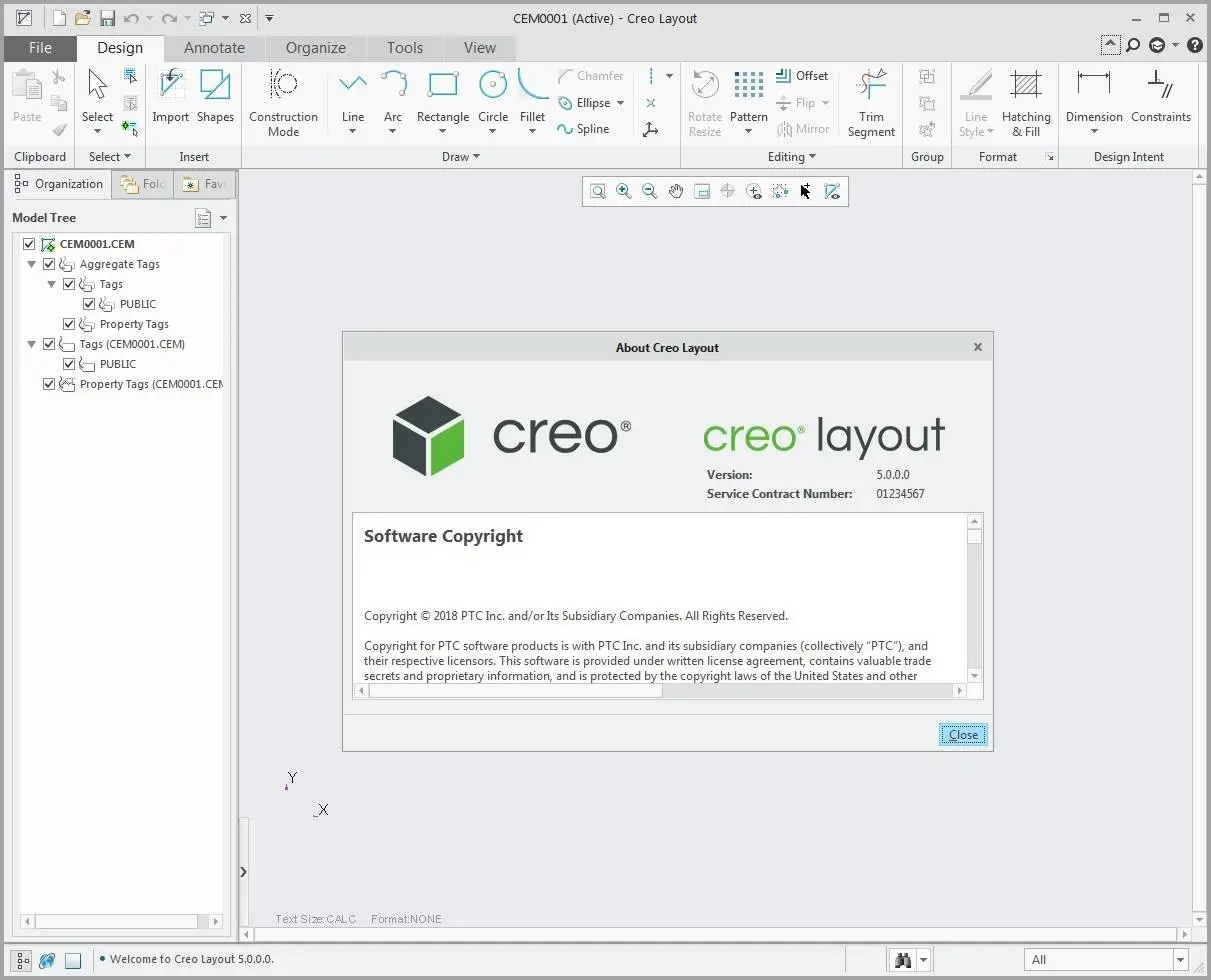Activate the Pan hand tool
1211x980 pixels.
pyautogui.click(x=676, y=191)
